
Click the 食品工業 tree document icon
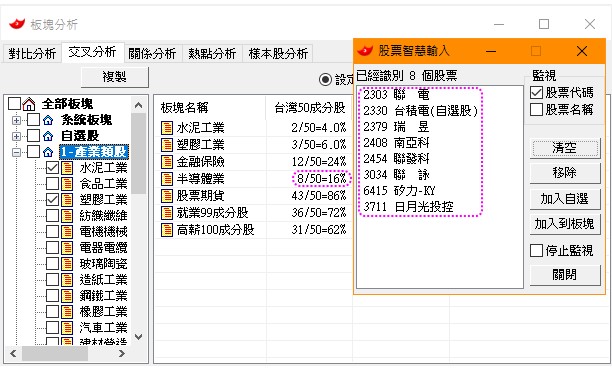[67, 184]
